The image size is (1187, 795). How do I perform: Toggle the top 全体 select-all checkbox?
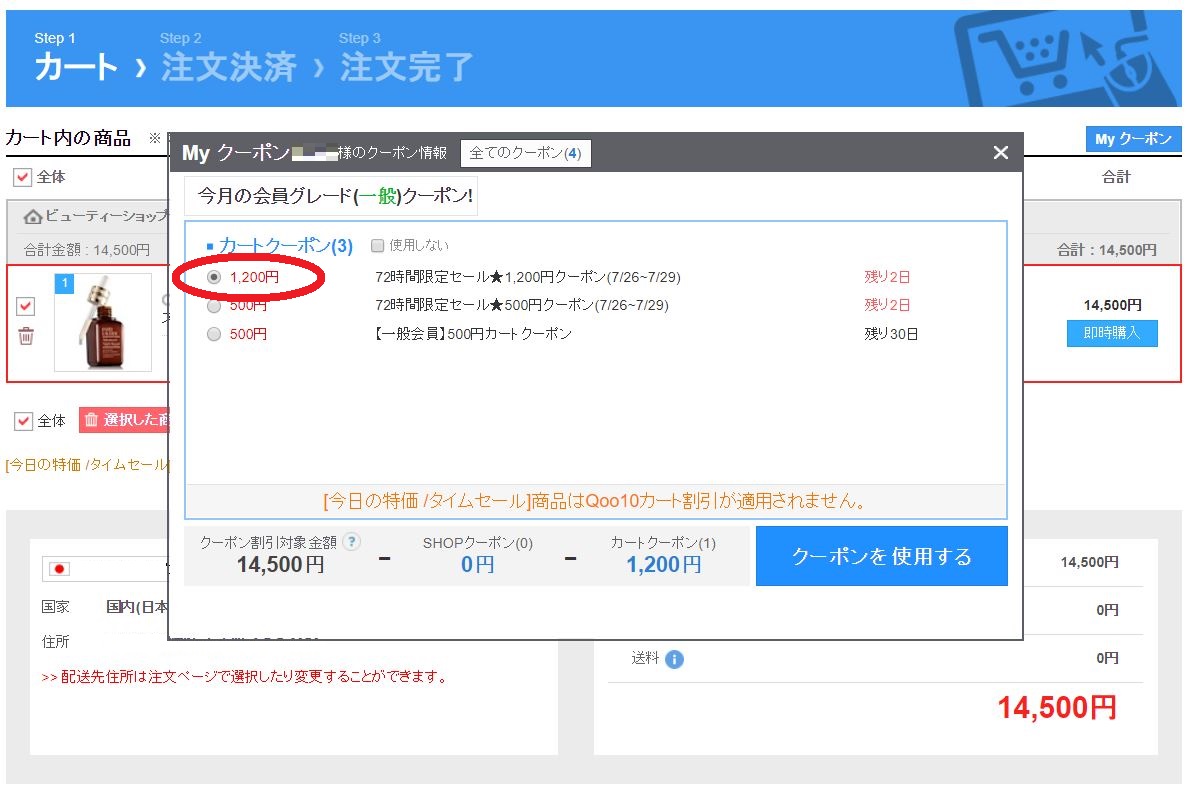click(22, 177)
